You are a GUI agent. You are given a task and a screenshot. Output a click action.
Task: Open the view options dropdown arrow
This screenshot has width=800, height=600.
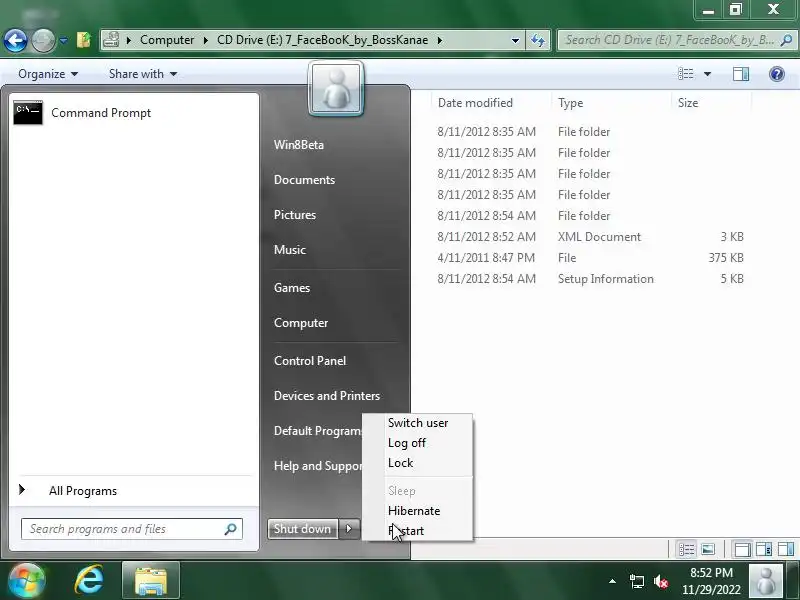pos(707,74)
